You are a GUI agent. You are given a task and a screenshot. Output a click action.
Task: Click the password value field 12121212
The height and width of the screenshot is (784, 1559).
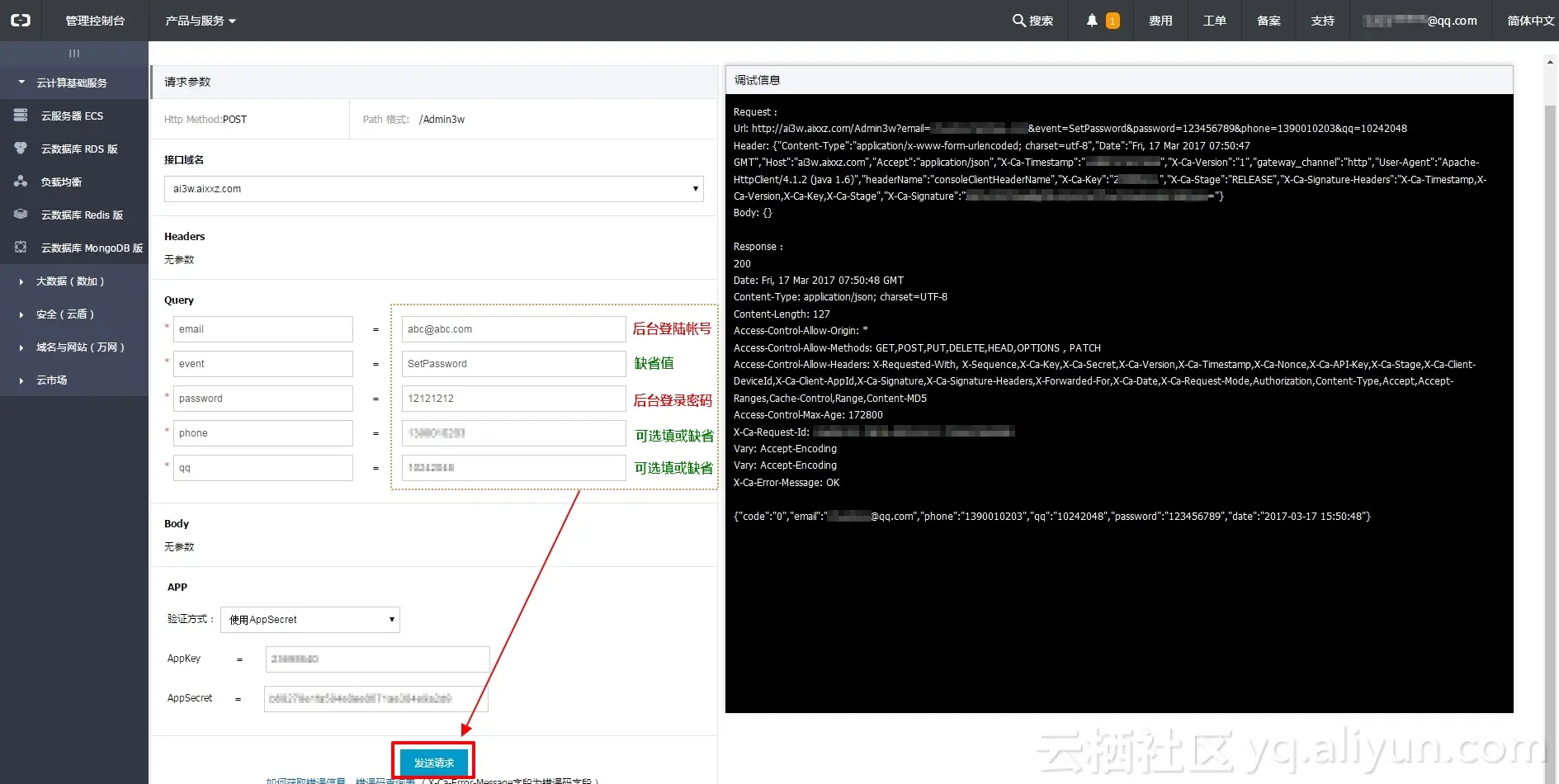(513, 399)
